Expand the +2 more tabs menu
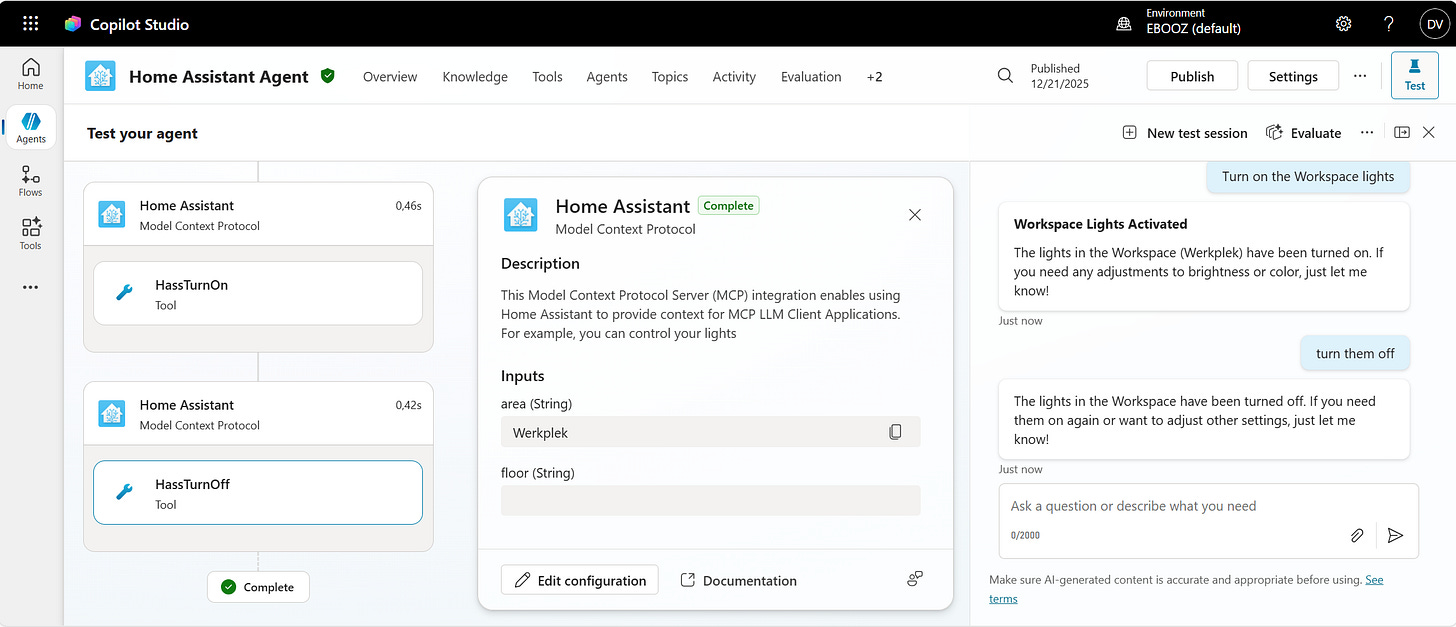This screenshot has width=1456, height=627. (874, 76)
